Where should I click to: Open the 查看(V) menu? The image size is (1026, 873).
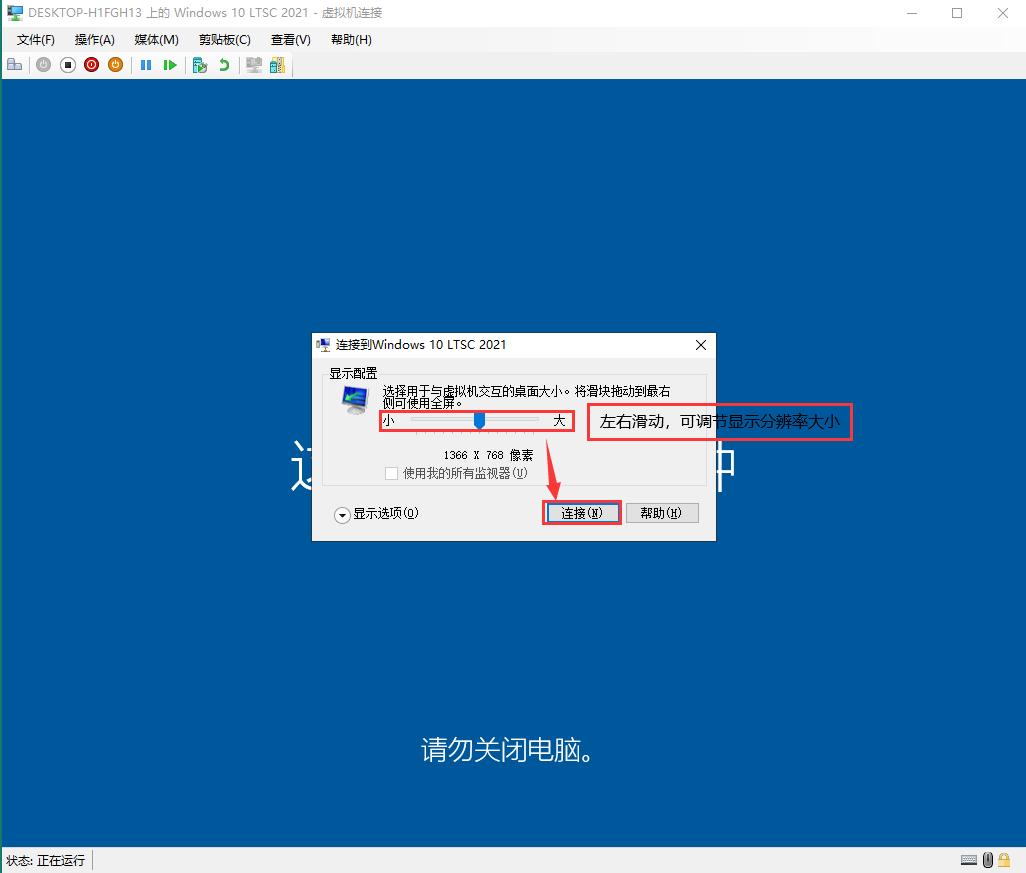click(x=289, y=40)
